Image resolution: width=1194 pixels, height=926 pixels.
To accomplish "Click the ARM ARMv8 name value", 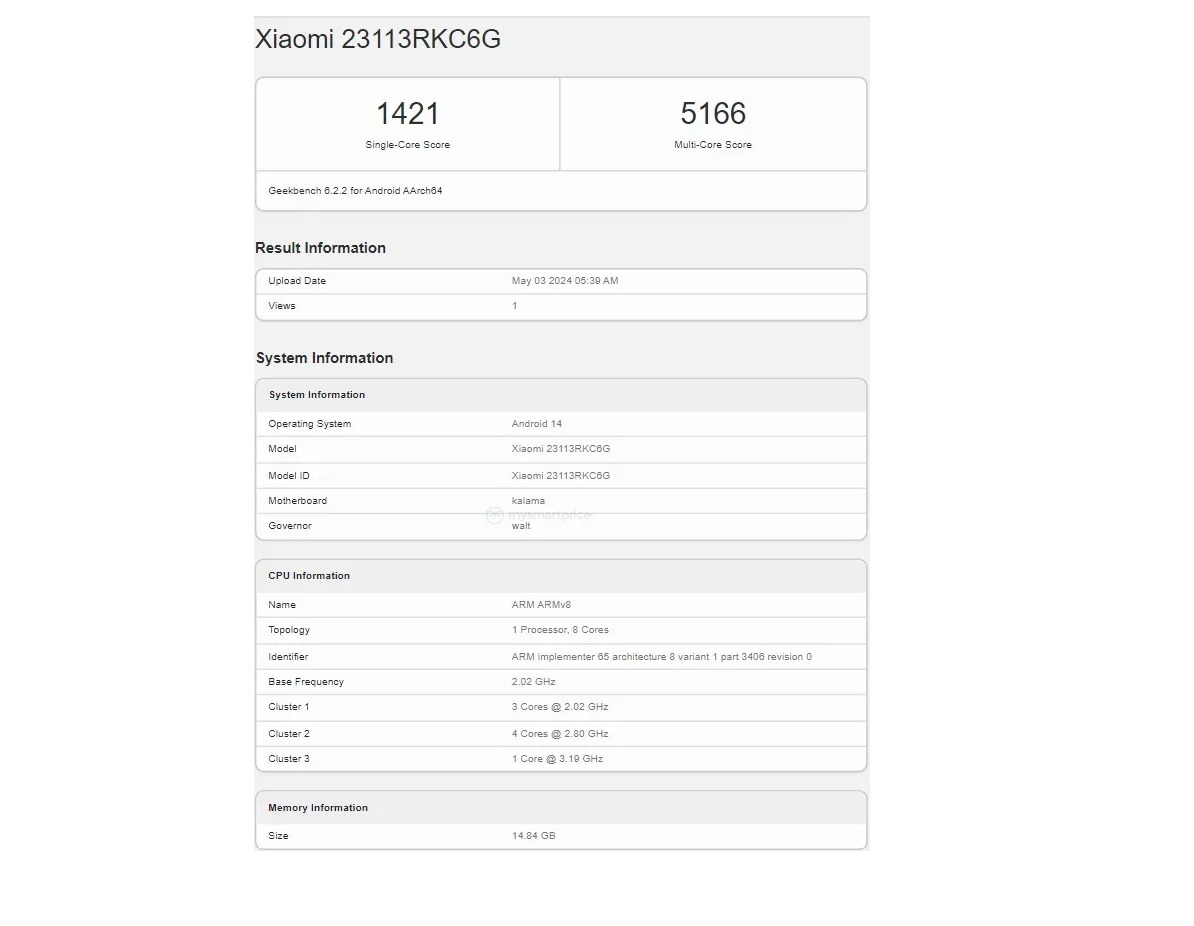I will (541, 605).
